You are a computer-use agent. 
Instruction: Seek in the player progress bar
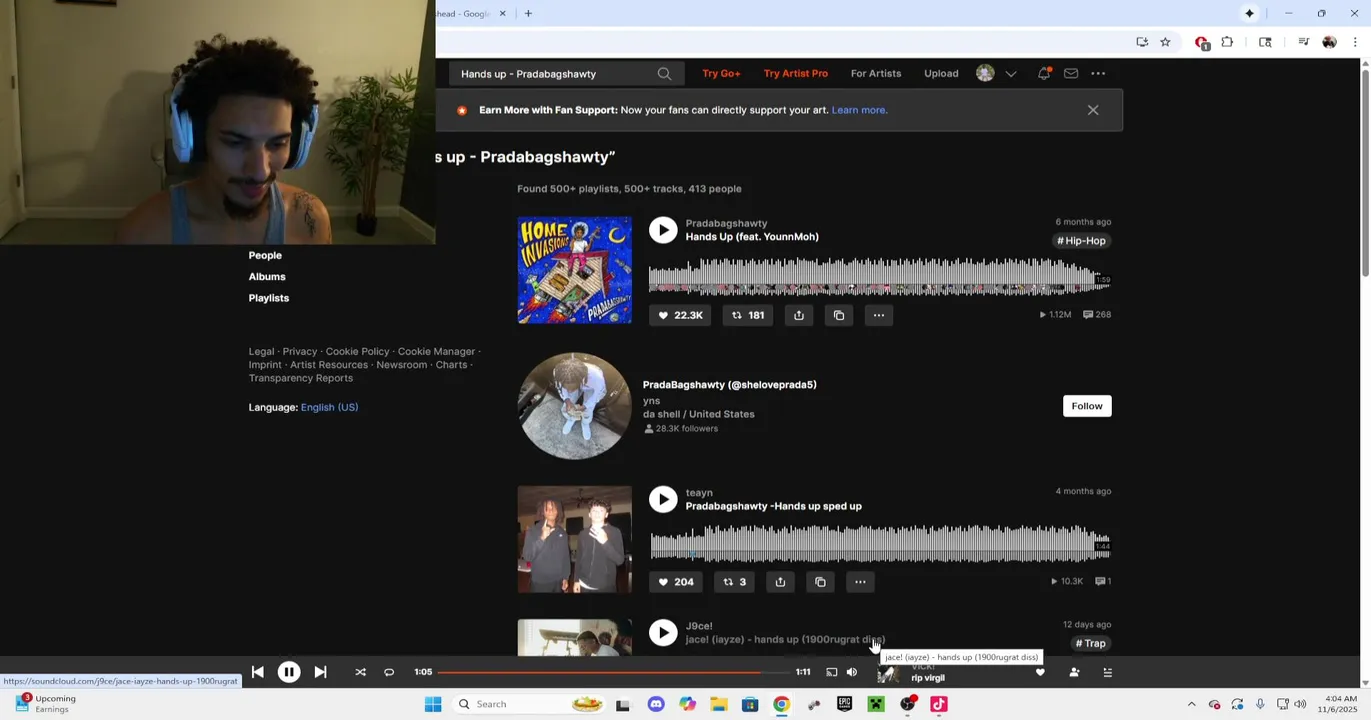[613, 672]
